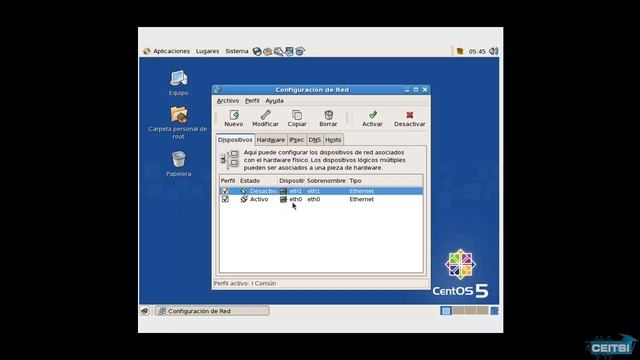Launch the web browser globe icon

coord(257,51)
